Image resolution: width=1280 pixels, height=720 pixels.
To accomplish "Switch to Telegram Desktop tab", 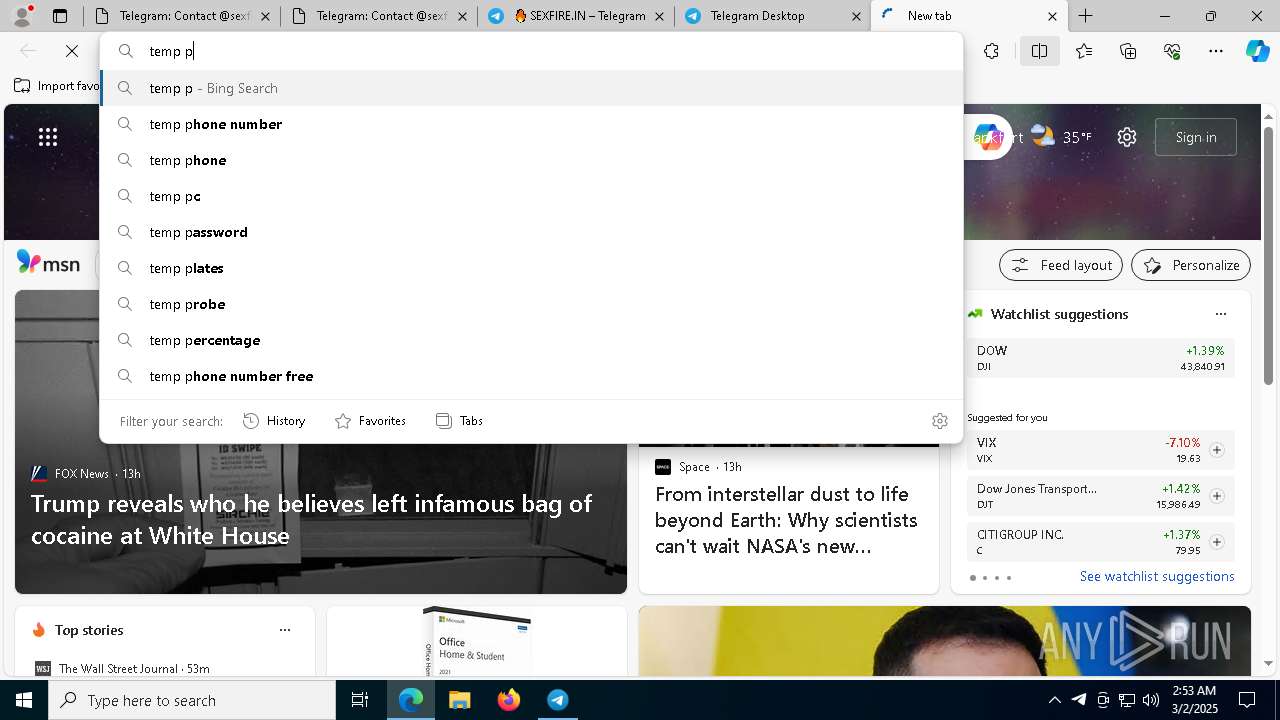I will pos(772,16).
